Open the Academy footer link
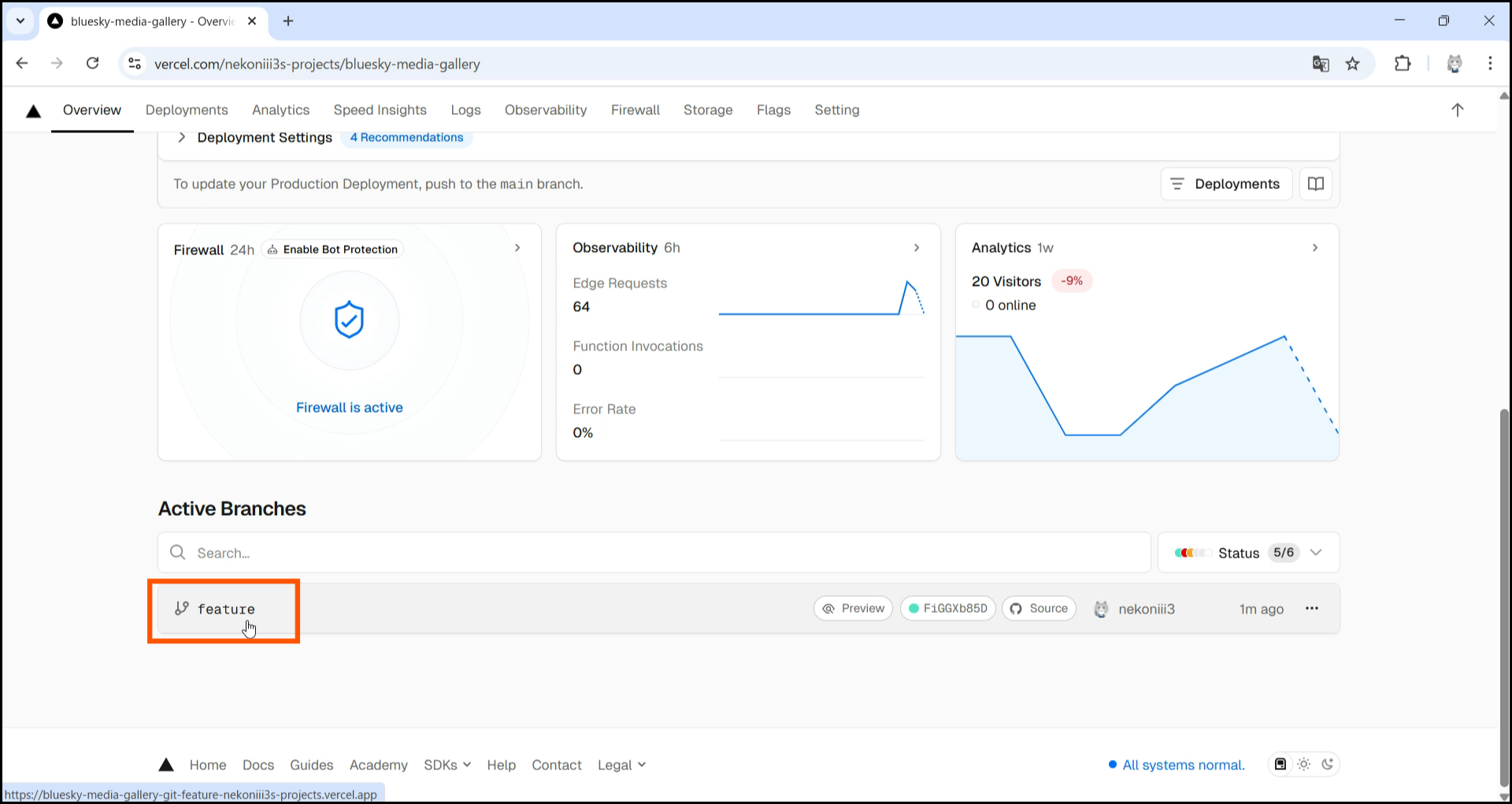 pyautogui.click(x=379, y=765)
